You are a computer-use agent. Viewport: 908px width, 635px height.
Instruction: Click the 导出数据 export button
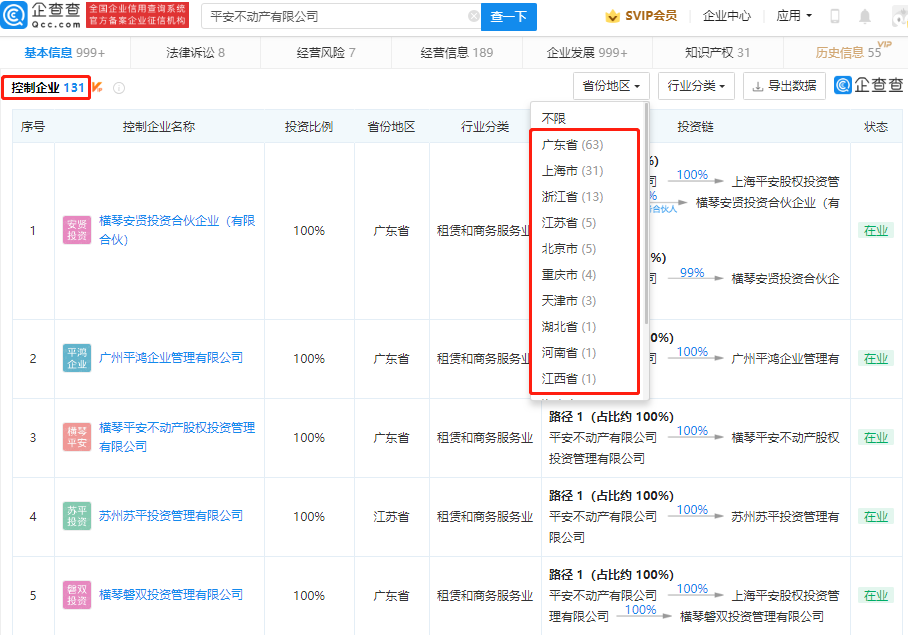[x=784, y=86]
